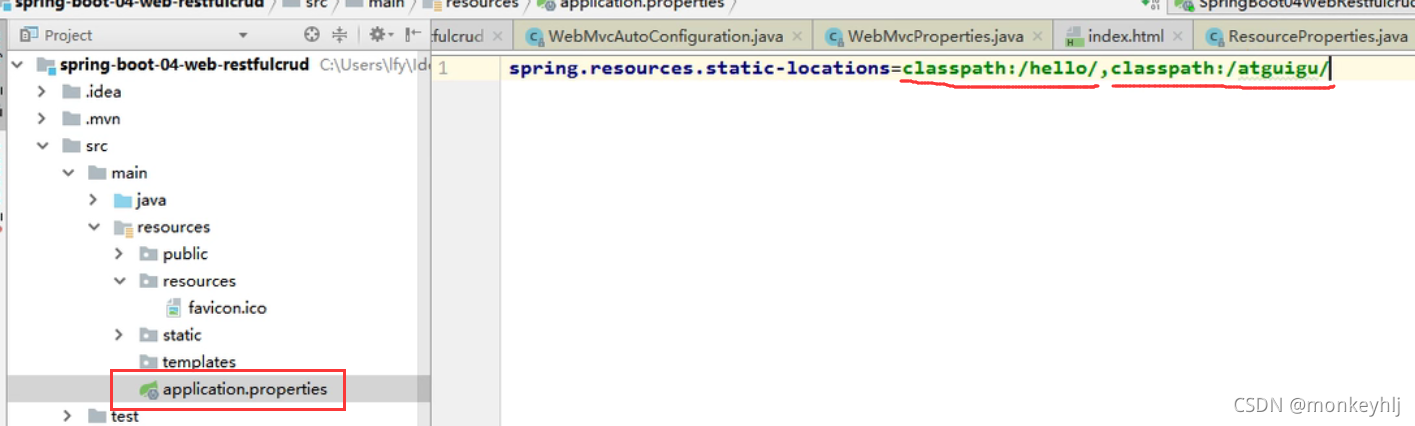This screenshot has height=426, width=1415.
Task: Expand the .idea folder
Action: coord(41,92)
